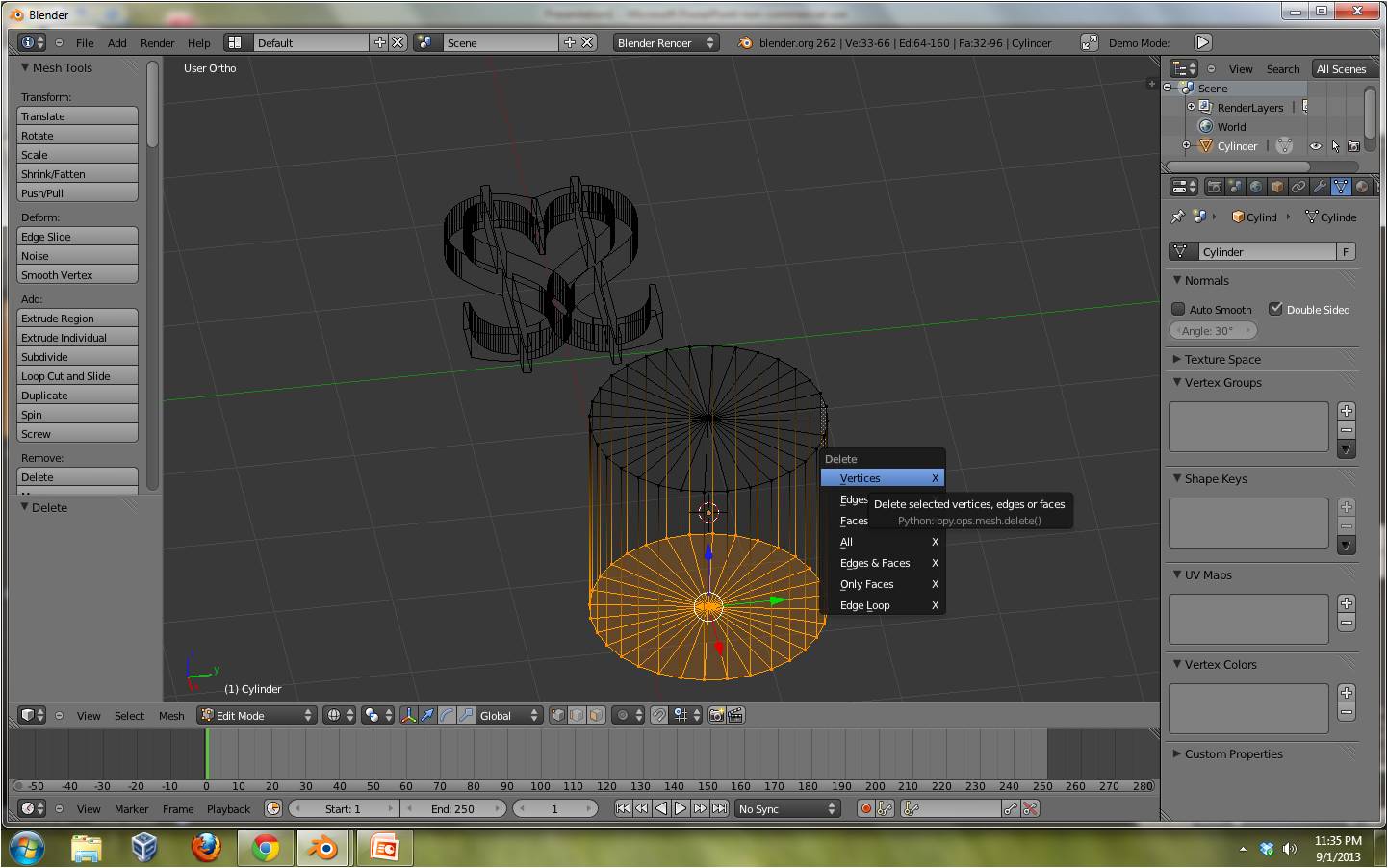Screen dimensions: 1388x868
Task: Open the World properties tab icon
Action: point(1256,188)
